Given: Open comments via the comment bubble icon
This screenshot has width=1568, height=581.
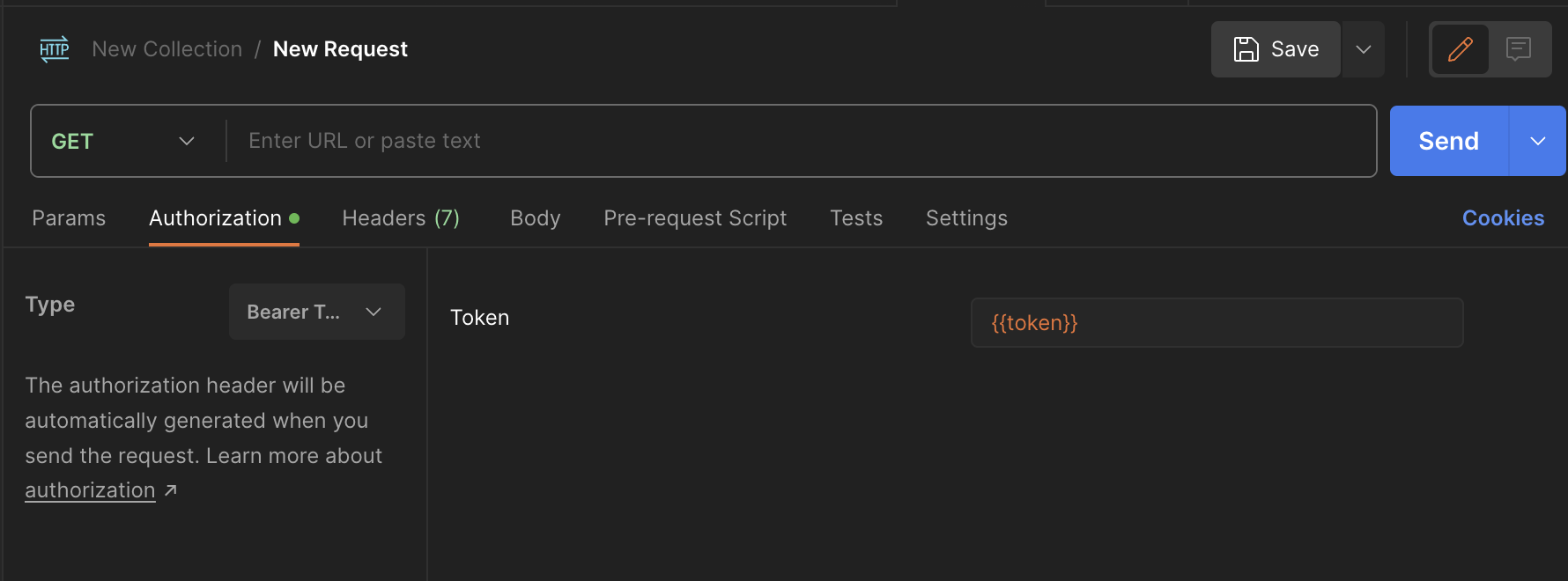Looking at the screenshot, I should pos(1518,49).
